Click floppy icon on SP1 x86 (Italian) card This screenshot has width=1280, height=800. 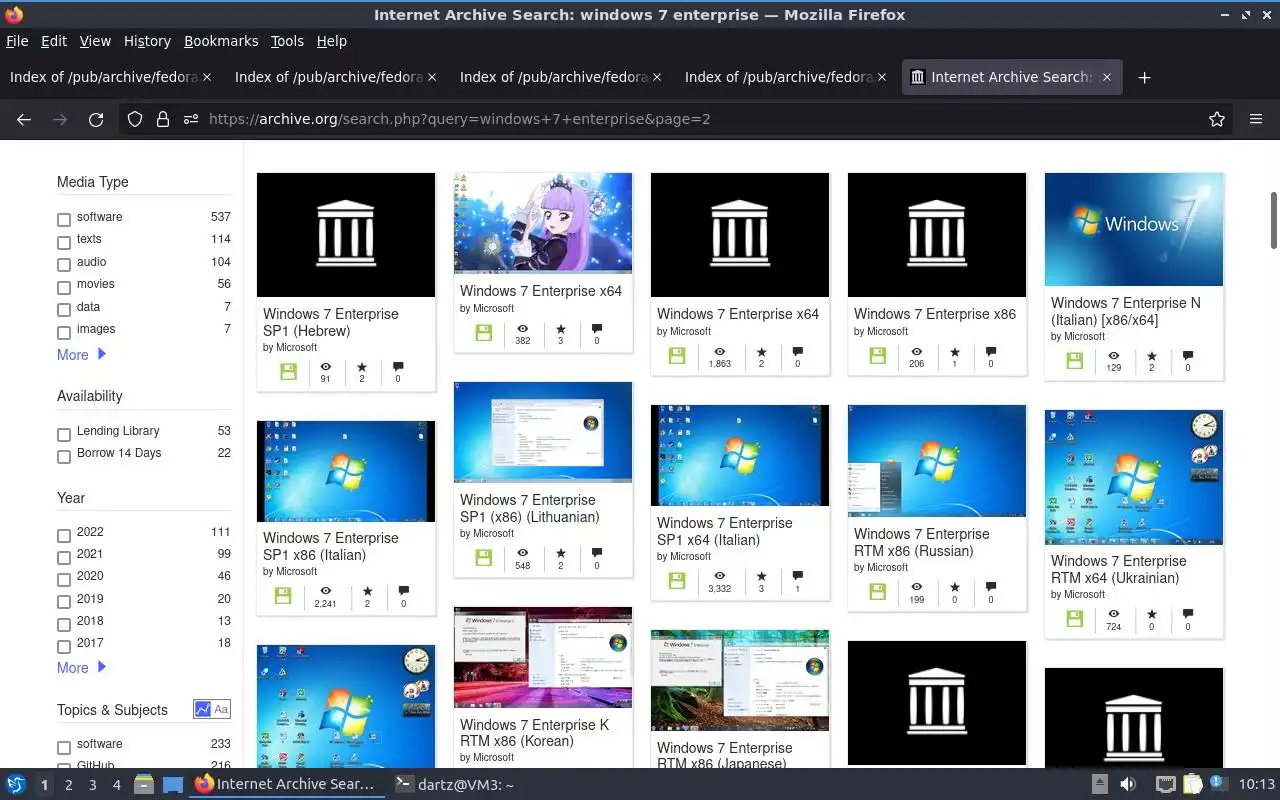(283, 596)
